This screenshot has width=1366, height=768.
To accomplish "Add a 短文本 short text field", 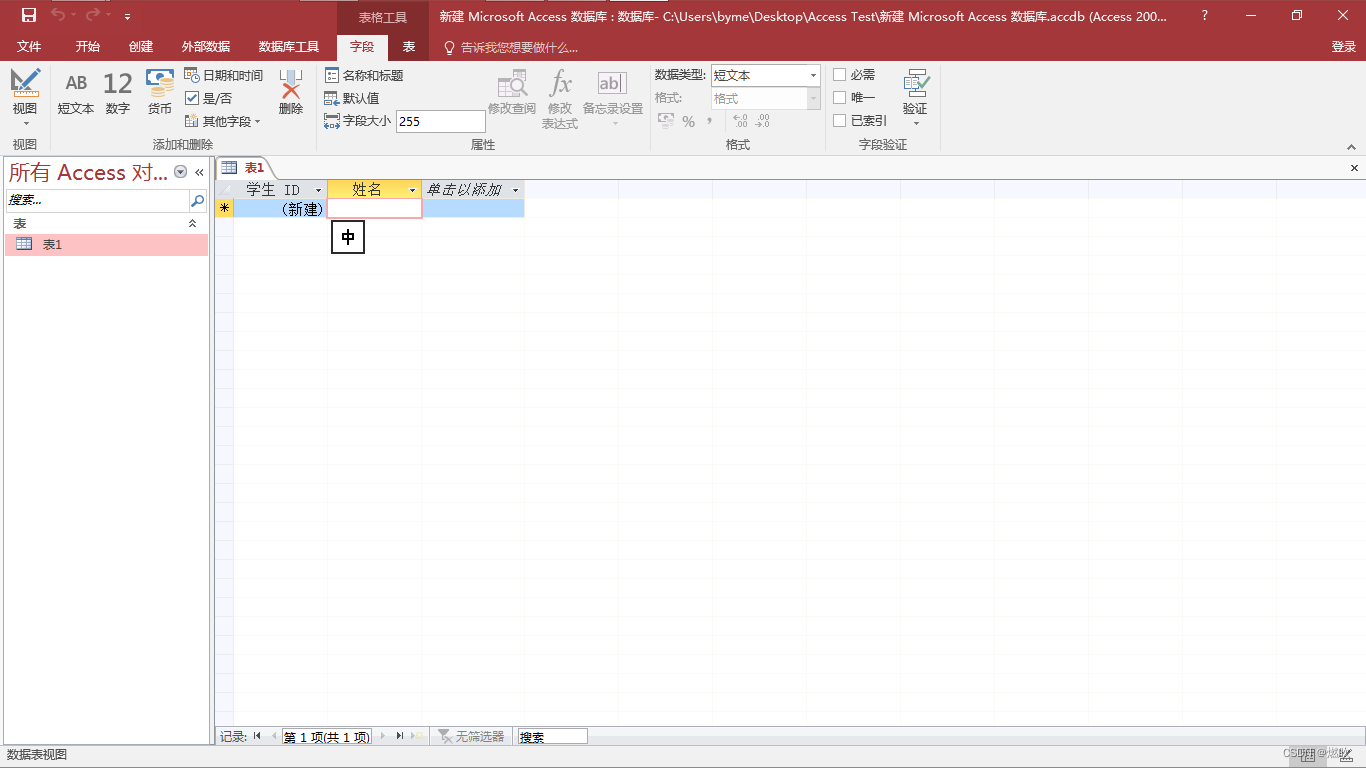I will pyautogui.click(x=76, y=93).
